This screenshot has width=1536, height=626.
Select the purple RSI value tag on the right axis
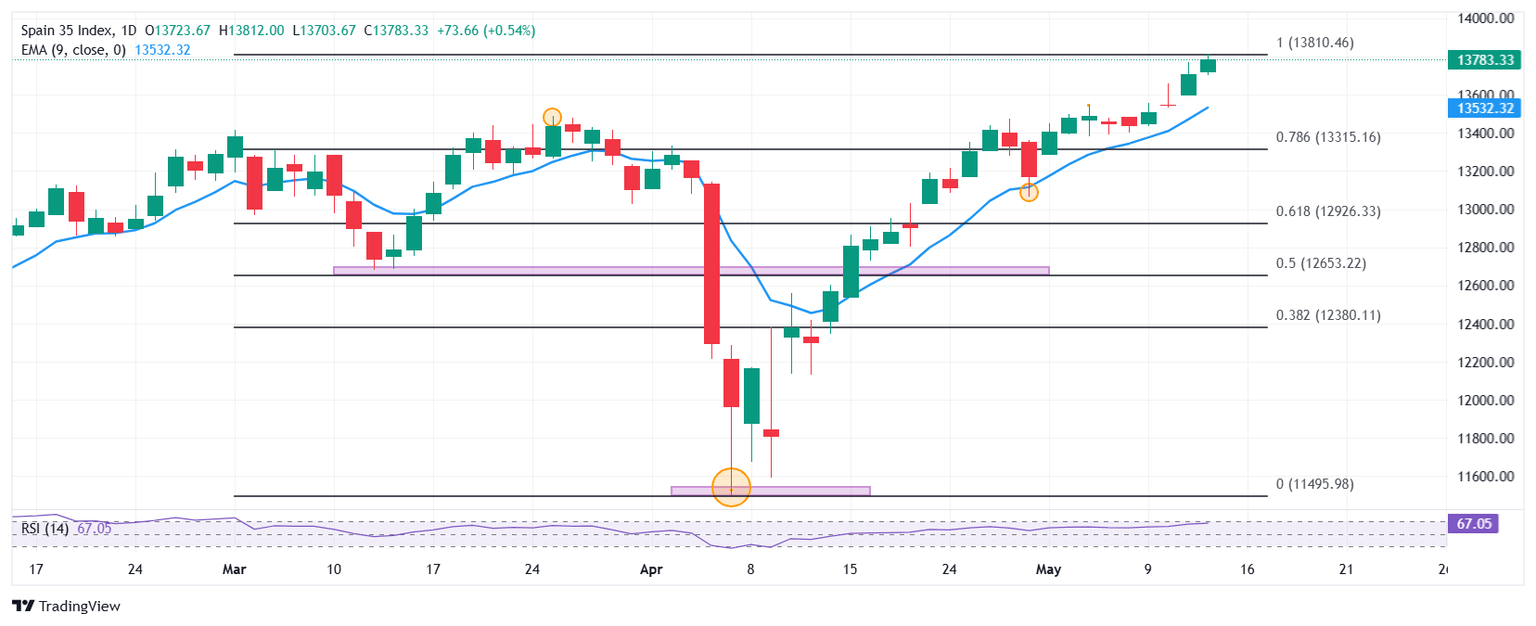(x=1472, y=523)
